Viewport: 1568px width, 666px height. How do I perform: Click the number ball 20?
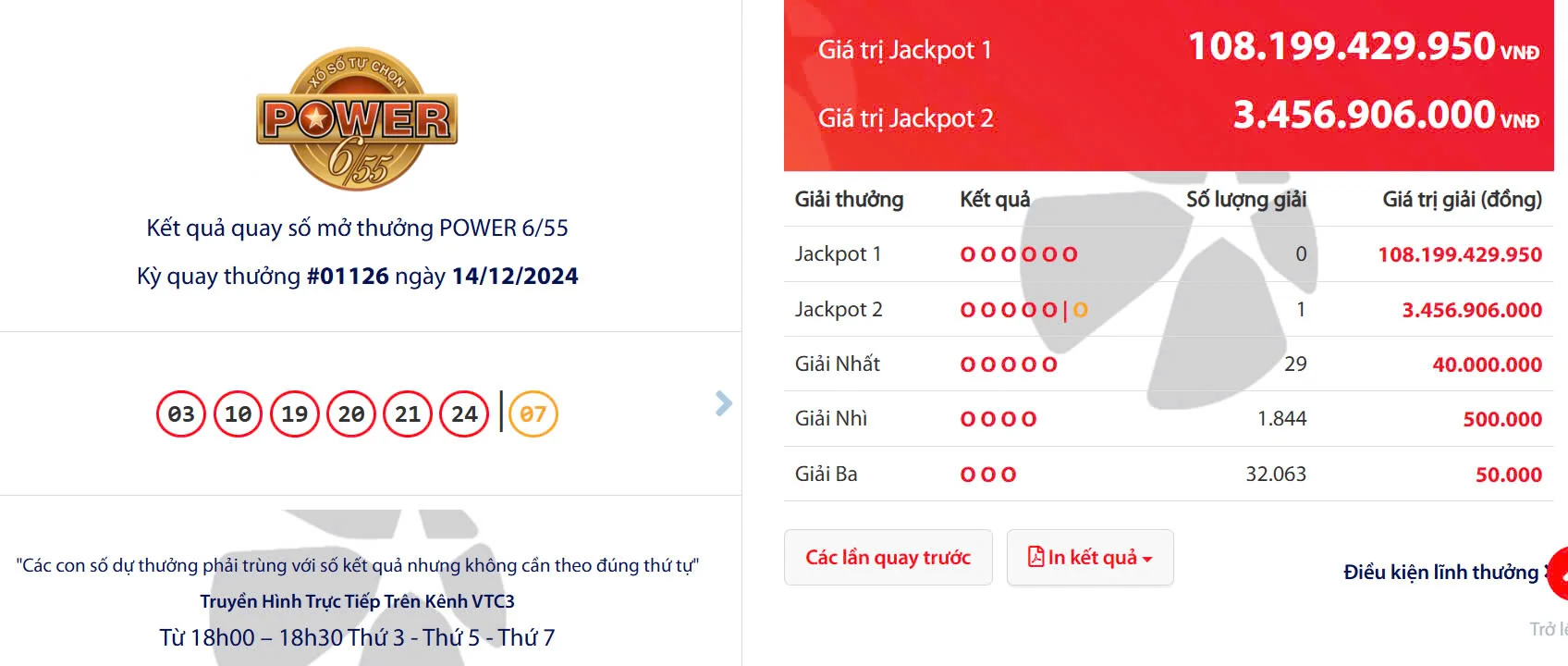pyautogui.click(x=349, y=413)
